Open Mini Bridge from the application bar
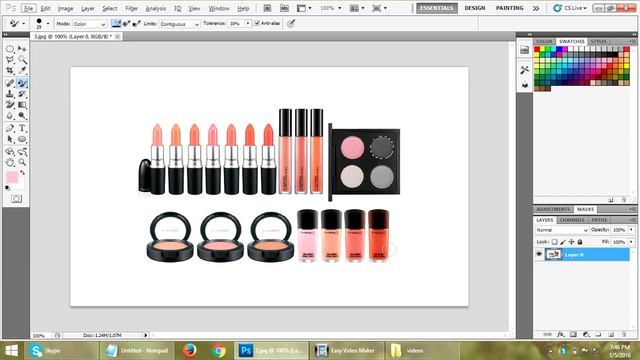Image resolution: width=640 pixels, height=360 pixels. [x=284, y=8]
